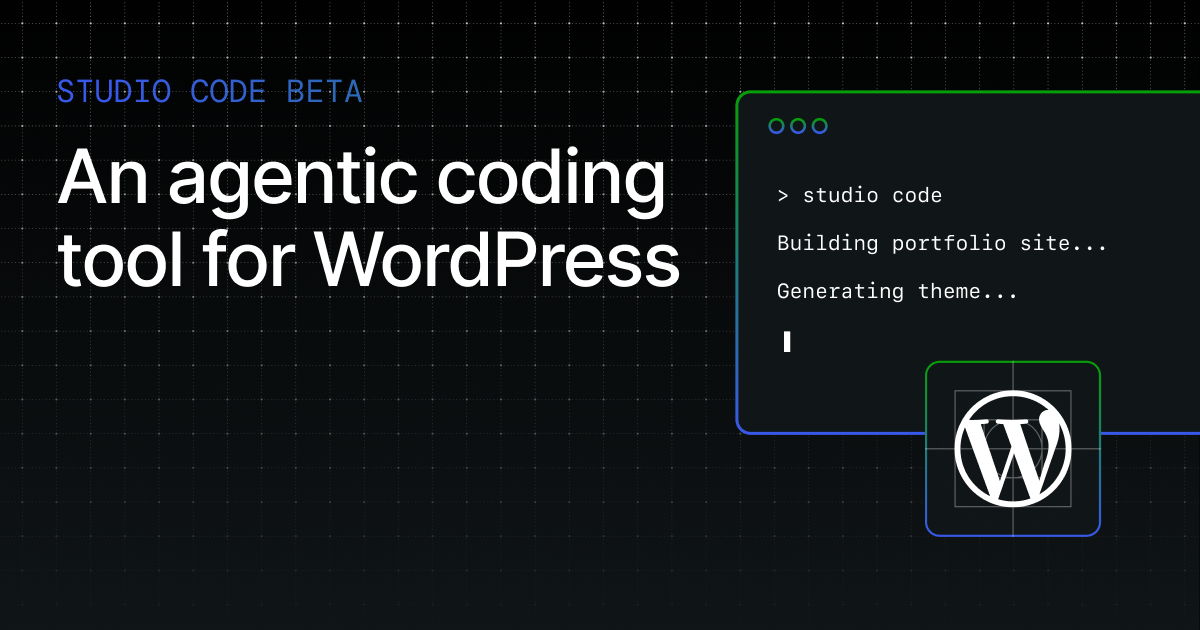The width and height of the screenshot is (1200, 630).
Task: Click the "Building portfolio site..." terminal line
Action: (942, 243)
